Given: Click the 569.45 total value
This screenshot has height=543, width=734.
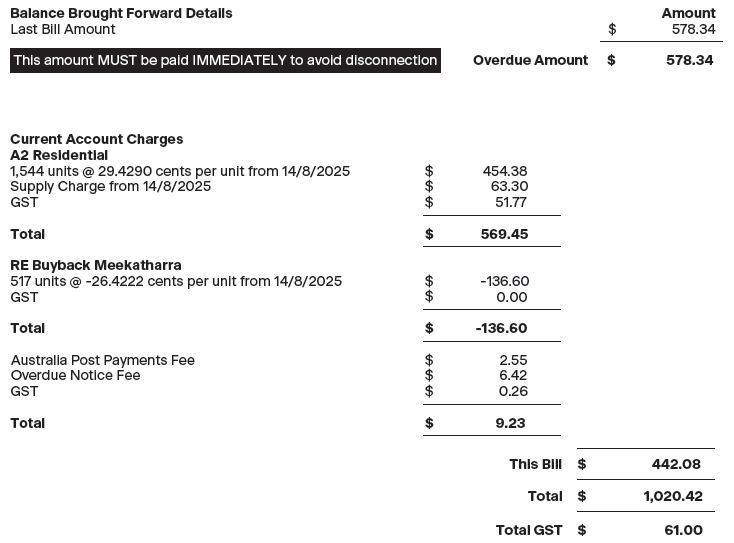Looking at the screenshot, I should (x=504, y=234).
